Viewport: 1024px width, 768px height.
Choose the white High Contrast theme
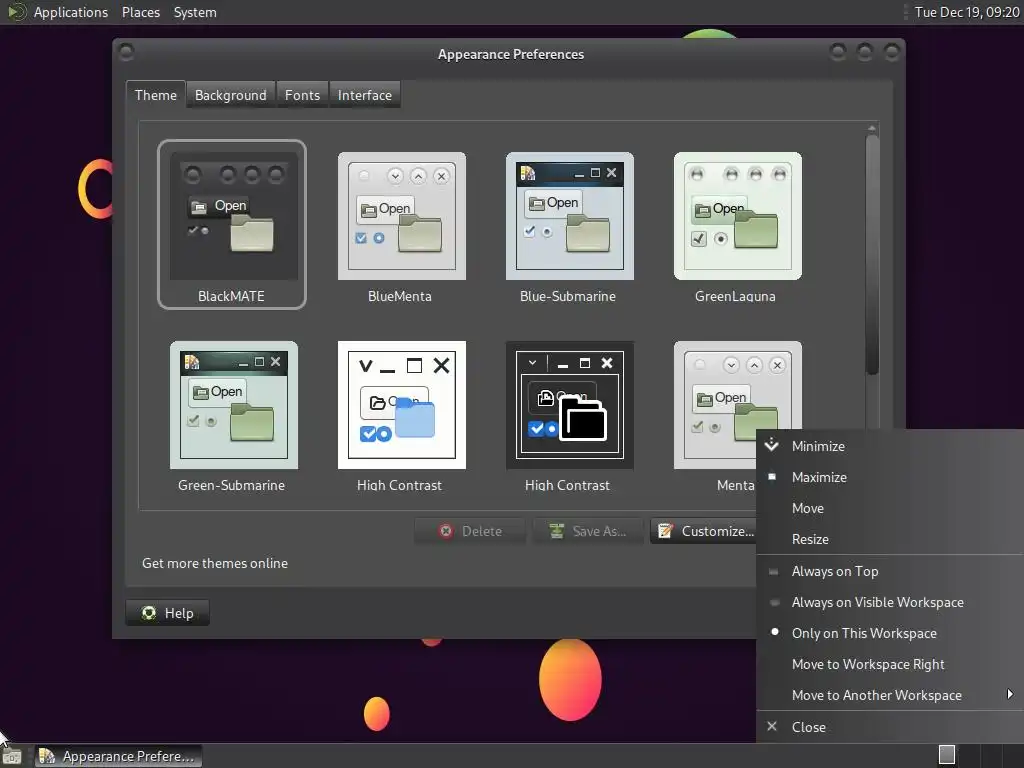401,416
